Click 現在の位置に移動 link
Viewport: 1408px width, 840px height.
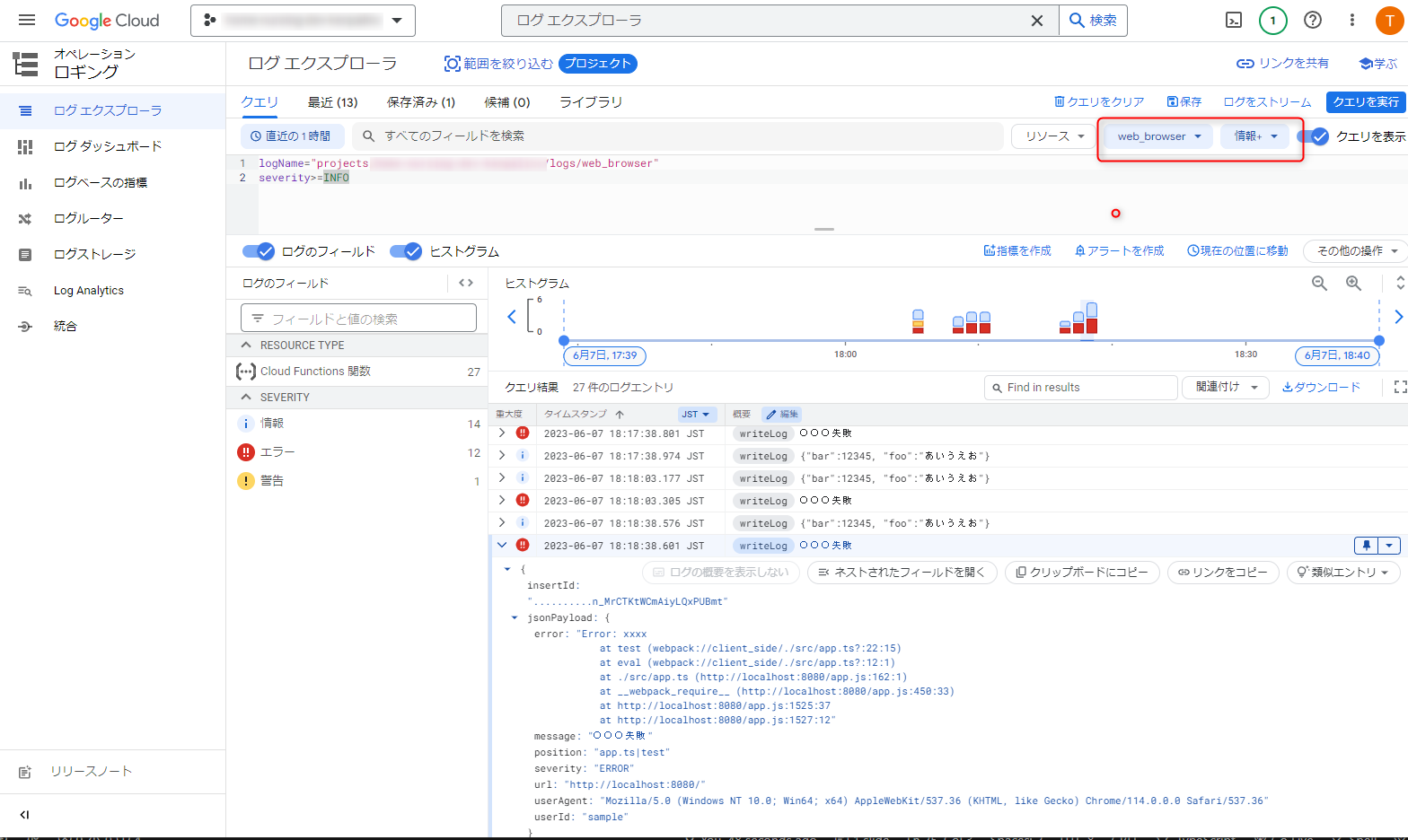pos(1237,251)
